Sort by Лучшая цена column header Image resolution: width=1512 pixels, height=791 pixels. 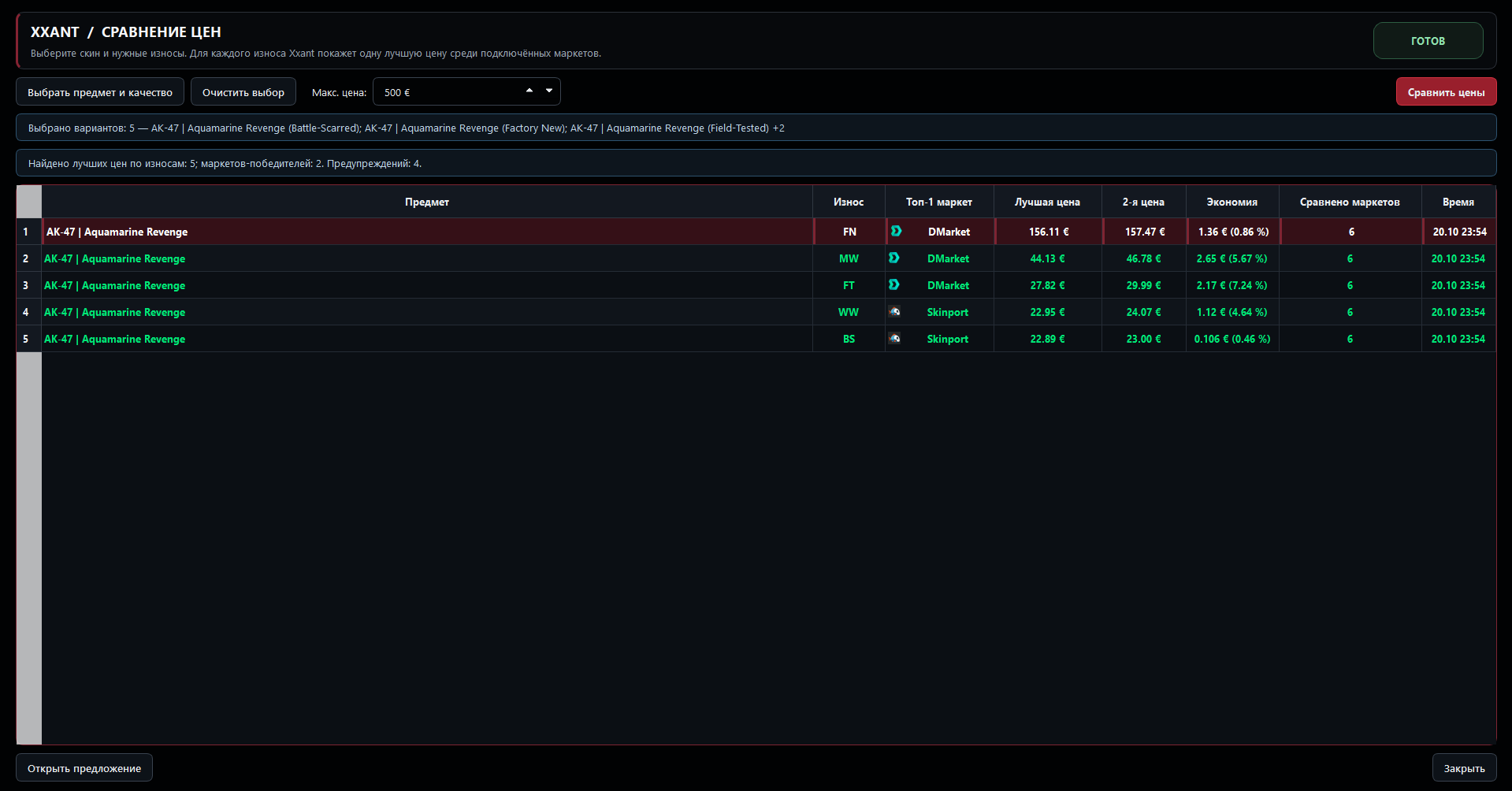1047,202
